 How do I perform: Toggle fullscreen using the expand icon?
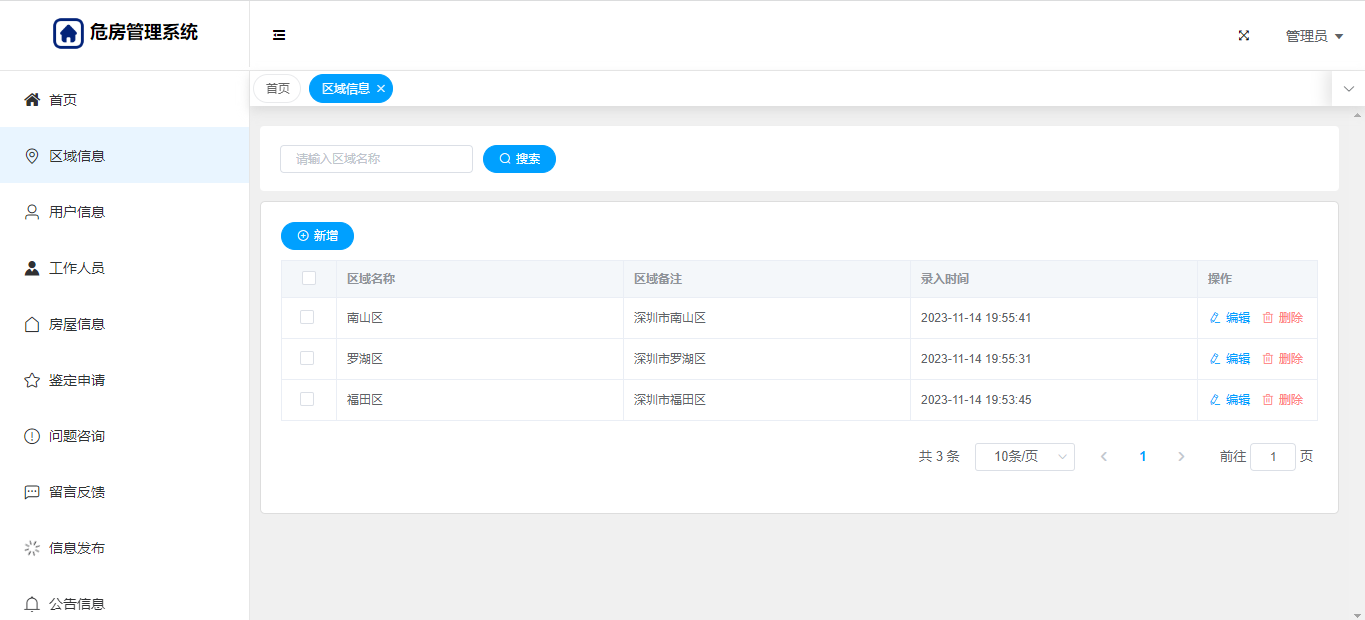tap(1244, 35)
